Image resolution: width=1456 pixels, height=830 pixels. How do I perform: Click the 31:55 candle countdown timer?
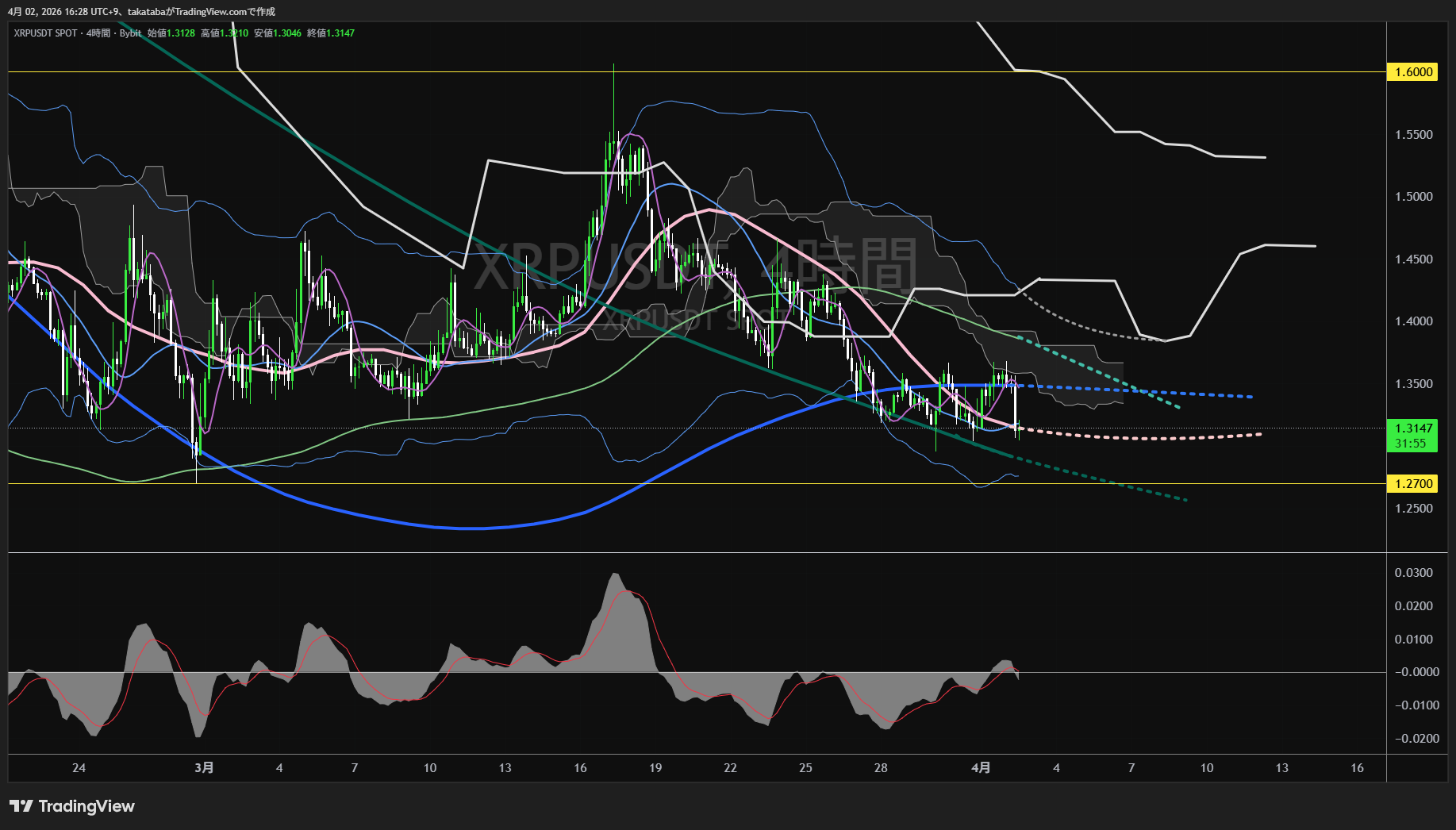coord(1411,444)
